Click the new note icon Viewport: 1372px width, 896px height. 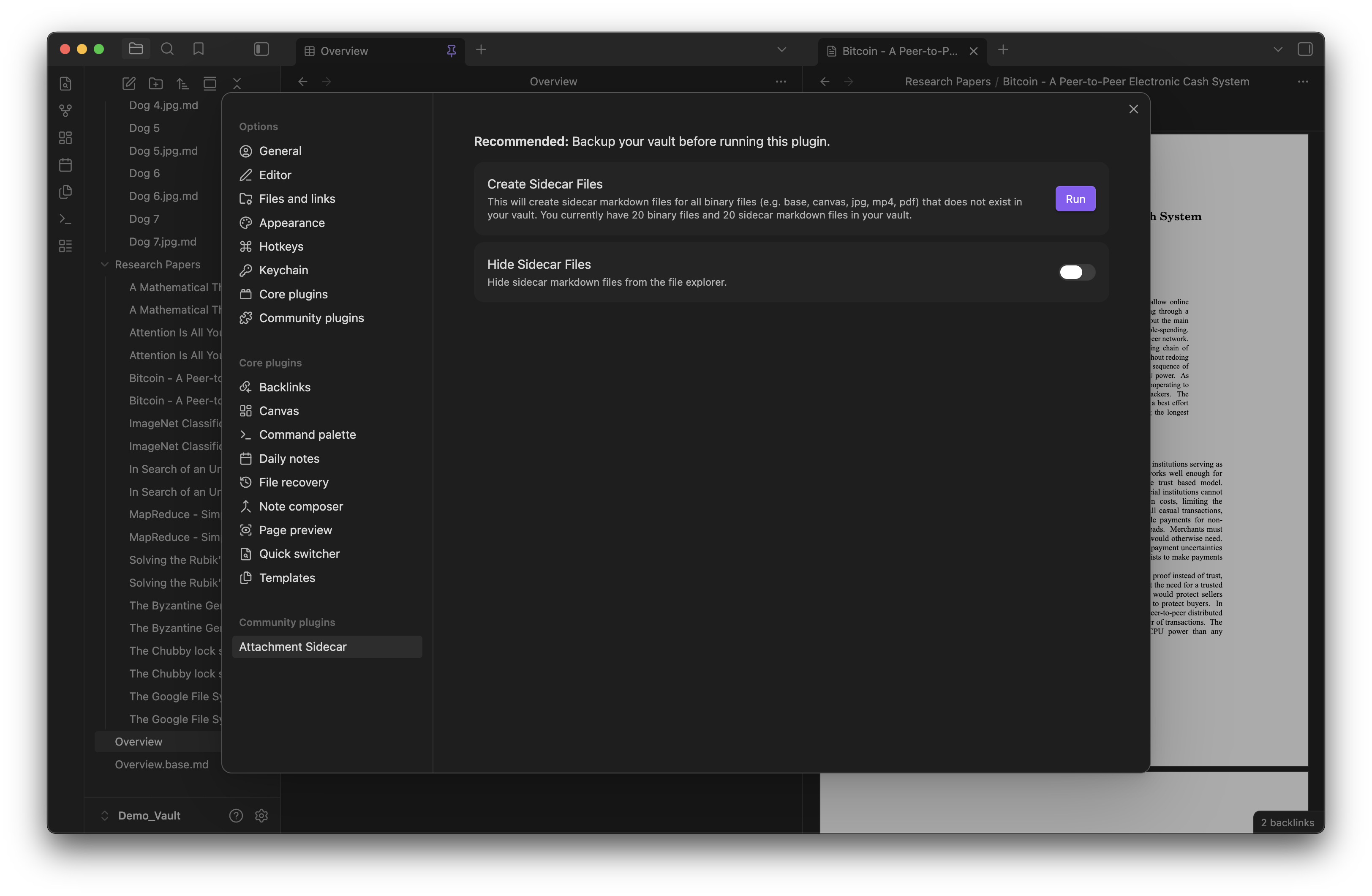click(128, 83)
